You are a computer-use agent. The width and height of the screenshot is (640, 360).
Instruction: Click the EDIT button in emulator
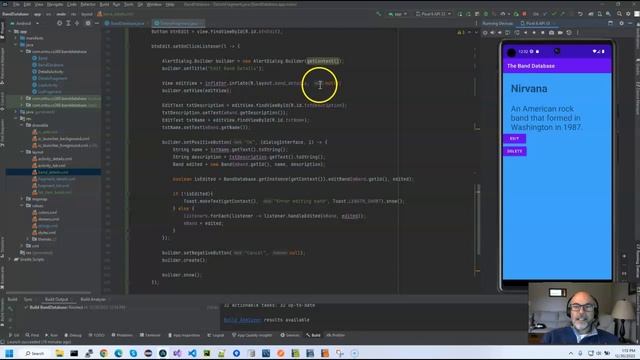514,139
